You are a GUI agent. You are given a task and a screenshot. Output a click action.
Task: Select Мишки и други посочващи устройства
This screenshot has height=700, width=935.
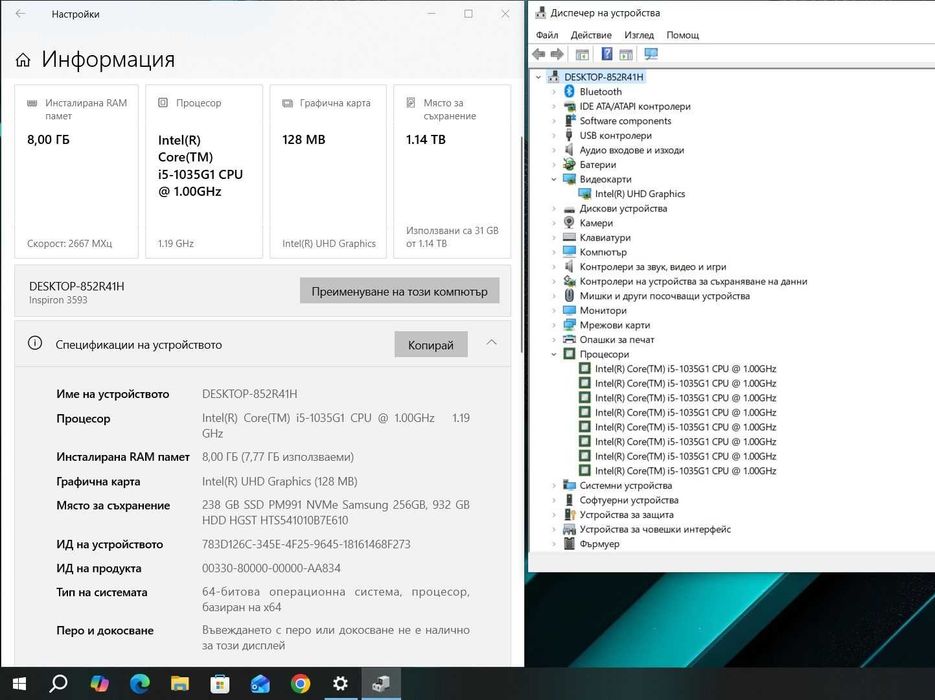pyautogui.click(x=664, y=296)
